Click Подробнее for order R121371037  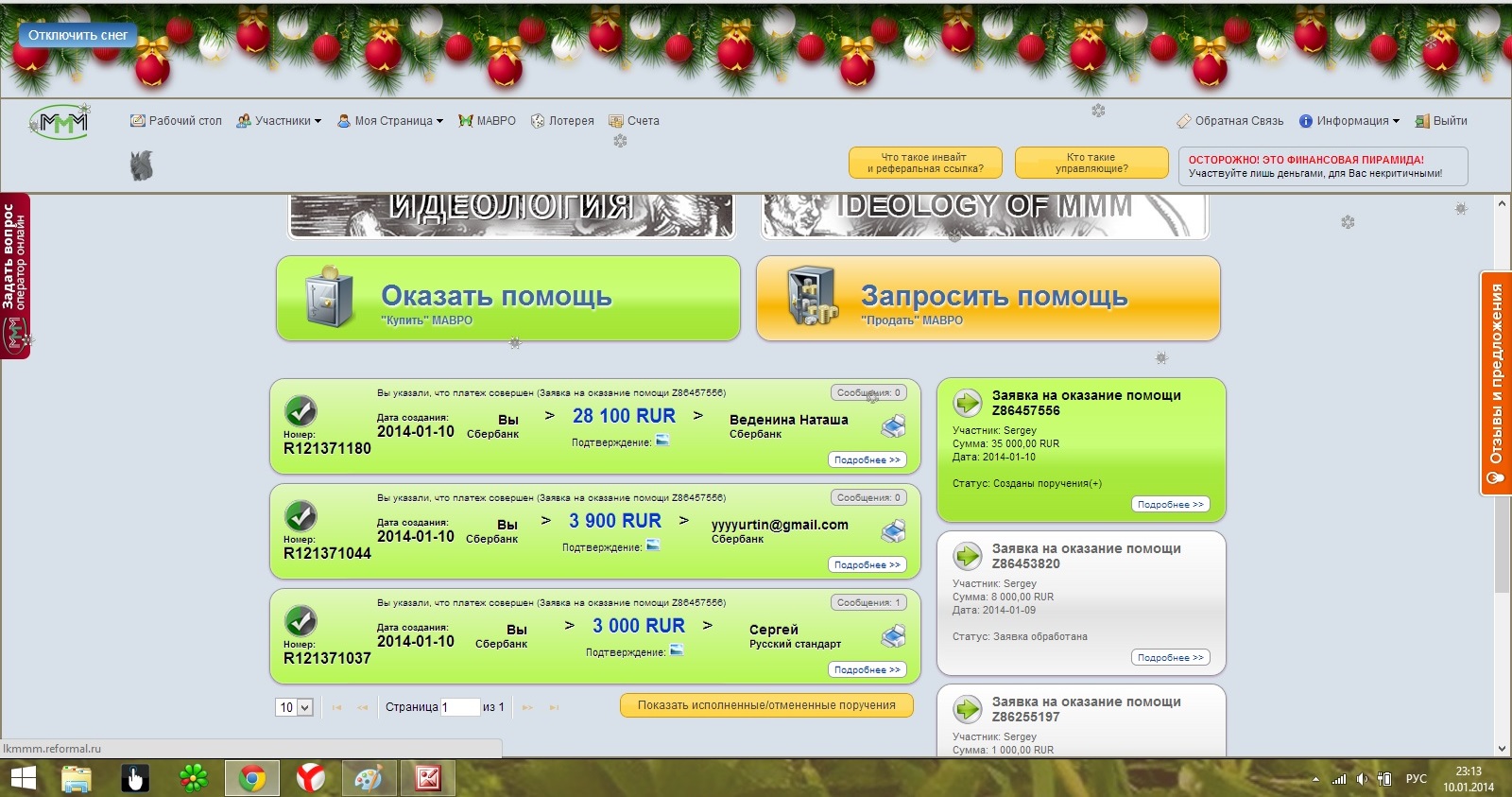[x=868, y=669]
